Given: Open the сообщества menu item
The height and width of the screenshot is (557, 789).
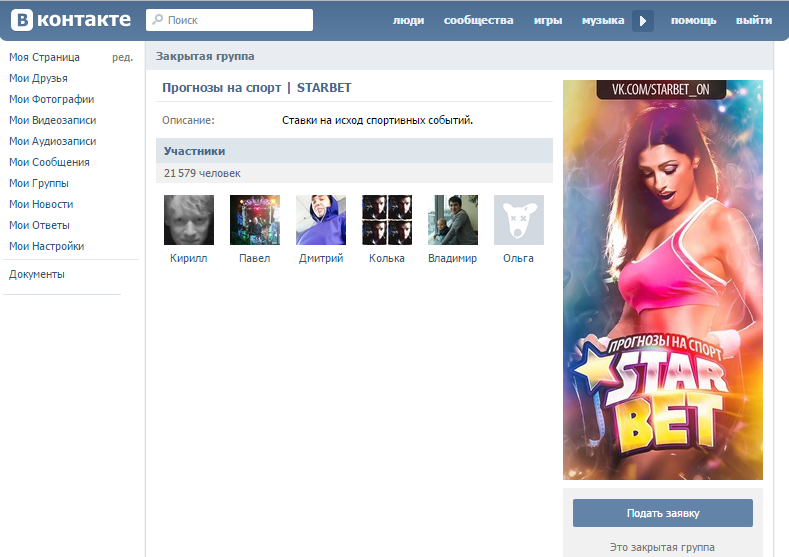Looking at the screenshot, I should [x=479, y=21].
